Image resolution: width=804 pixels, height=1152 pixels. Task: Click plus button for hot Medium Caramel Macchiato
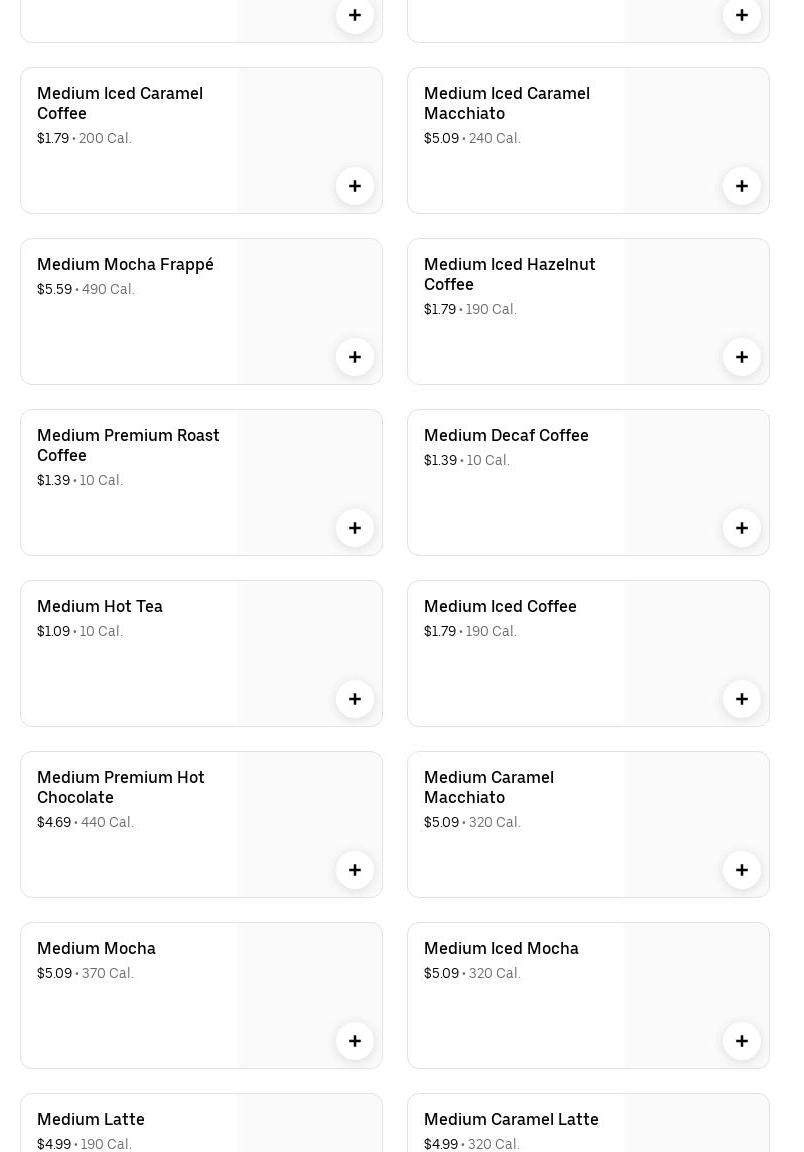point(742,870)
